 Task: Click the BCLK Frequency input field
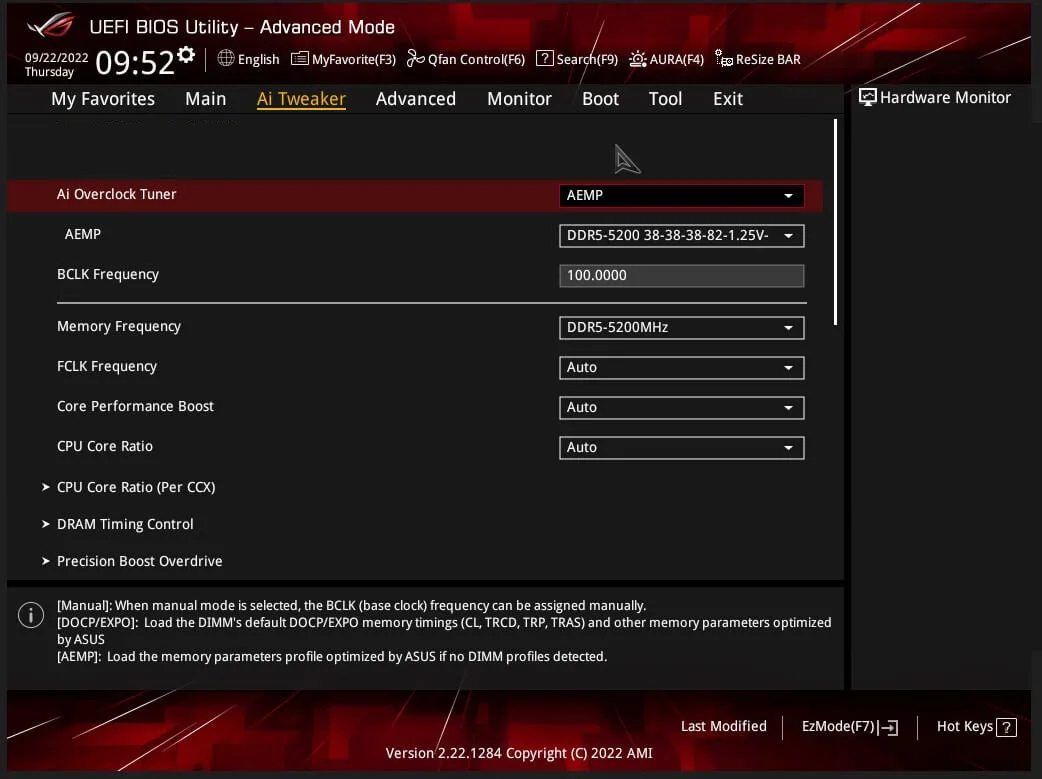681,275
